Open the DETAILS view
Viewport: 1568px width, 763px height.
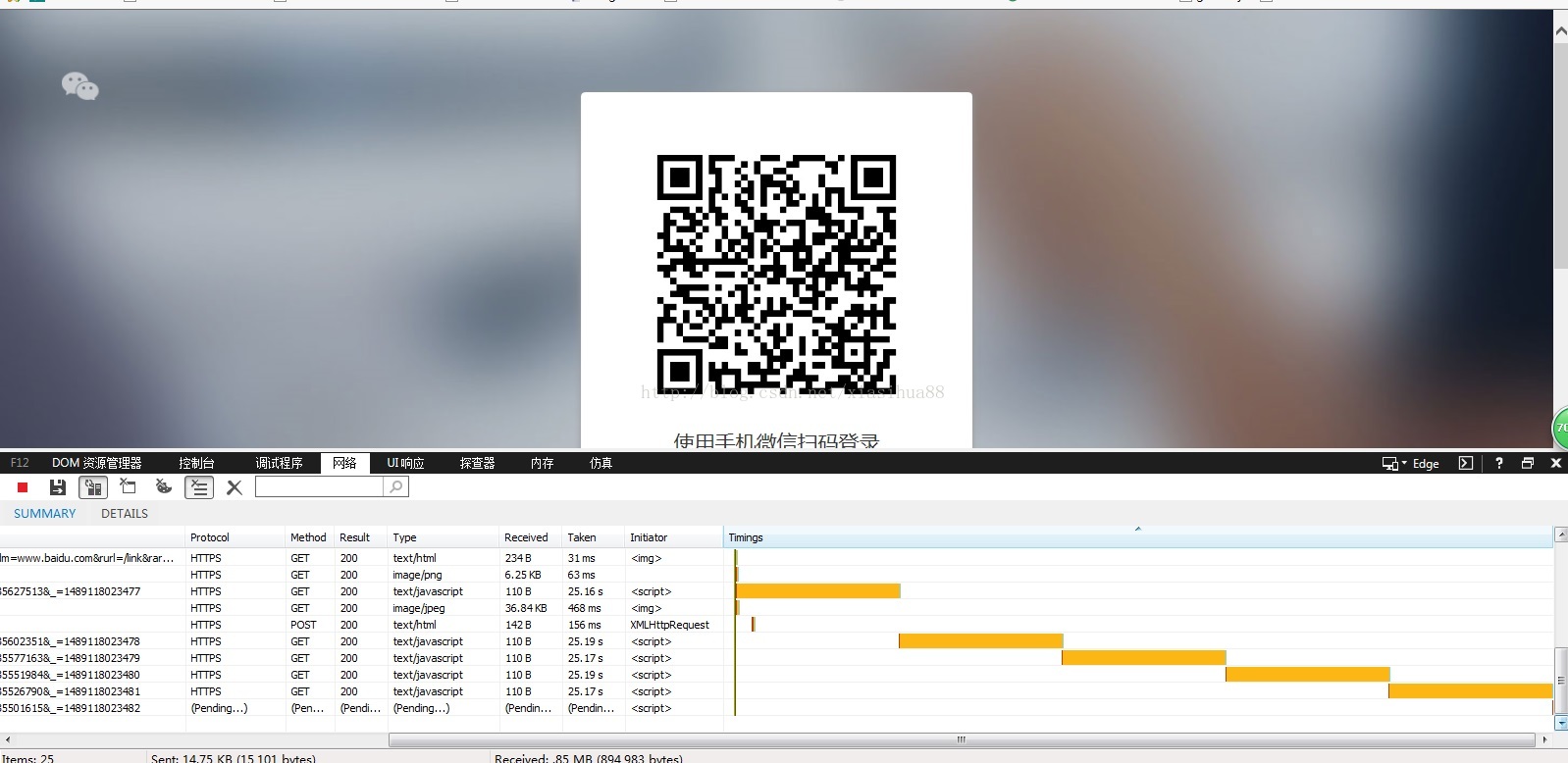(x=125, y=514)
